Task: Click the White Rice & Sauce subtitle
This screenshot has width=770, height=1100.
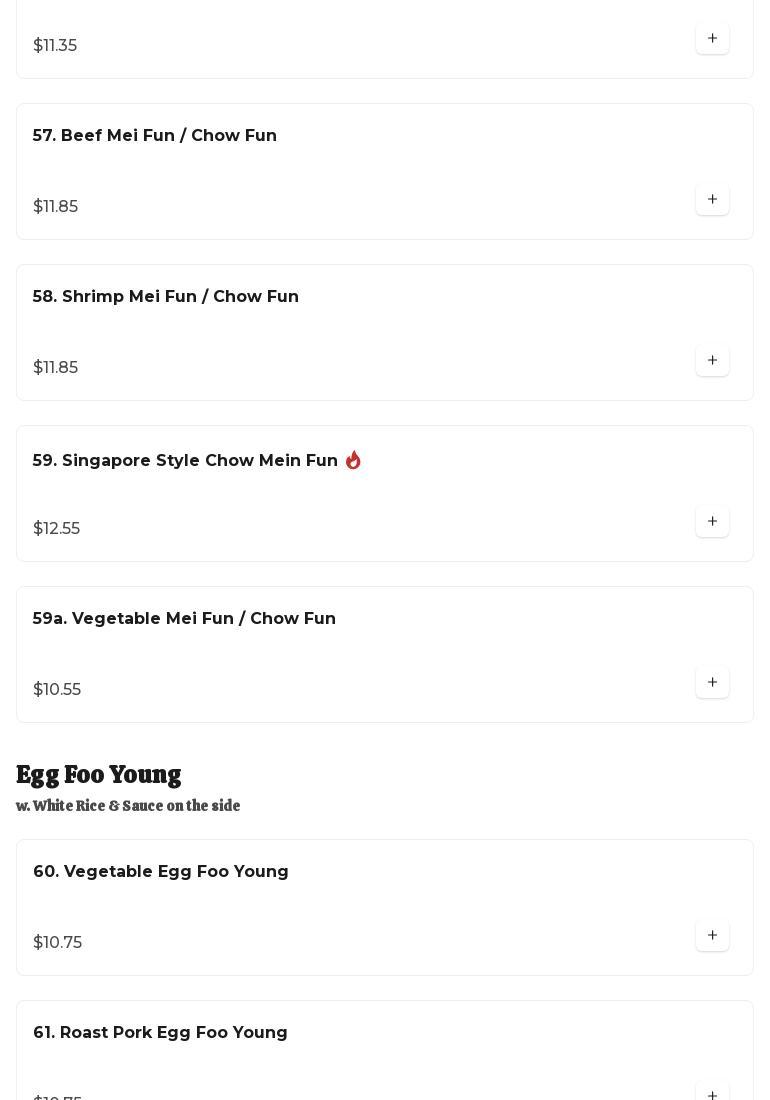Action: click(x=128, y=806)
